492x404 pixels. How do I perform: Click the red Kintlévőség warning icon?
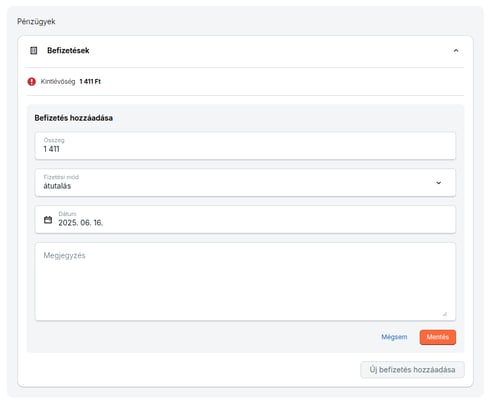[x=32, y=82]
